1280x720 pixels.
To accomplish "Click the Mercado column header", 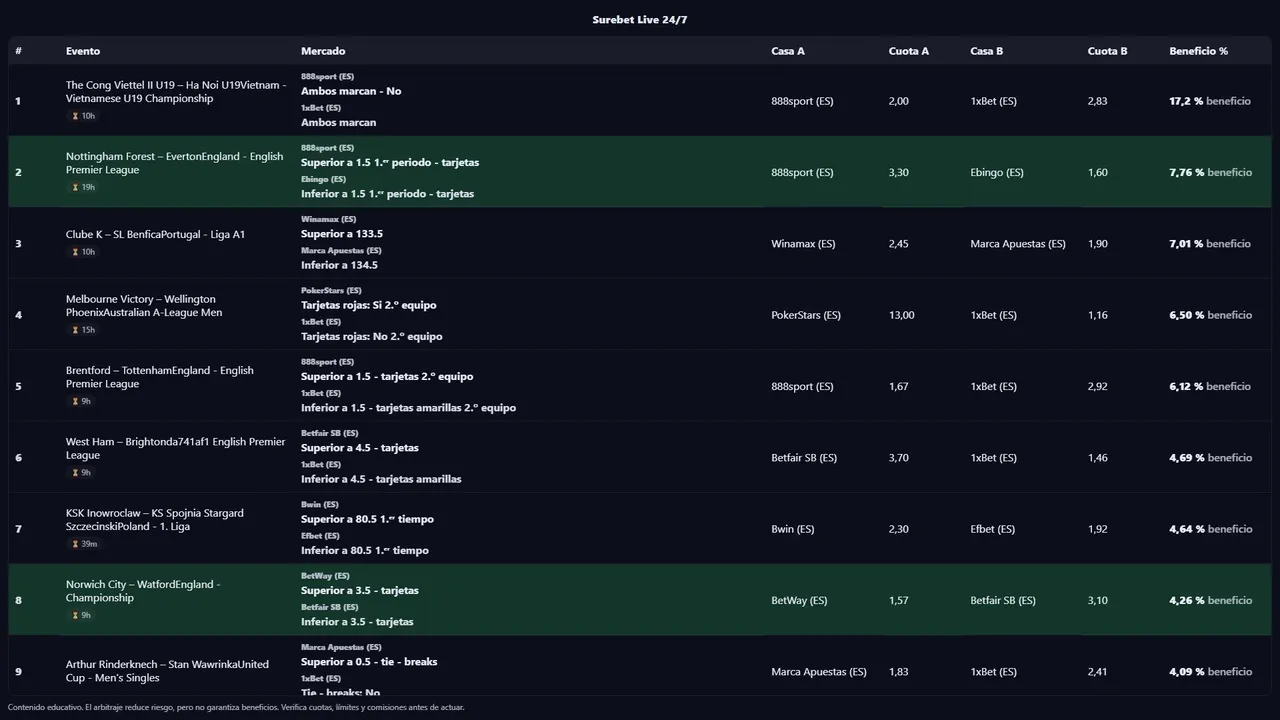I will pyautogui.click(x=323, y=51).
